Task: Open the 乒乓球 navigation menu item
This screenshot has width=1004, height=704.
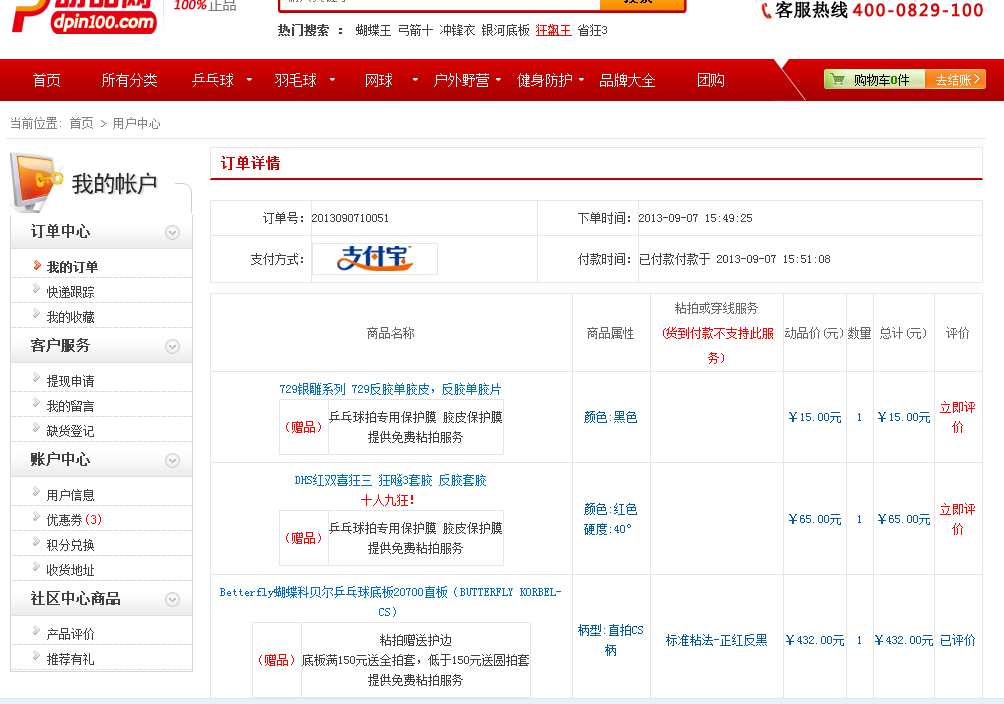Action: coord(213,80)
